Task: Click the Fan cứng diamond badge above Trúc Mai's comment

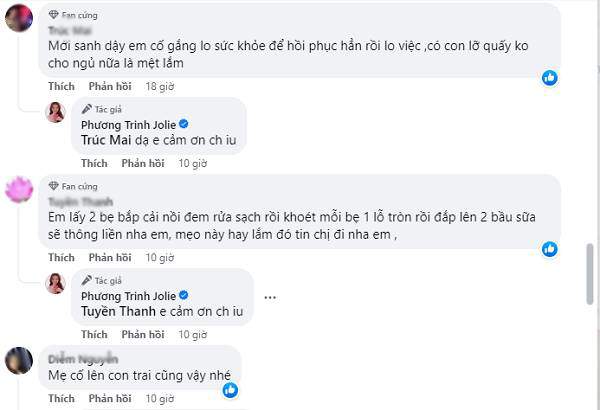Action: (53, 17)
